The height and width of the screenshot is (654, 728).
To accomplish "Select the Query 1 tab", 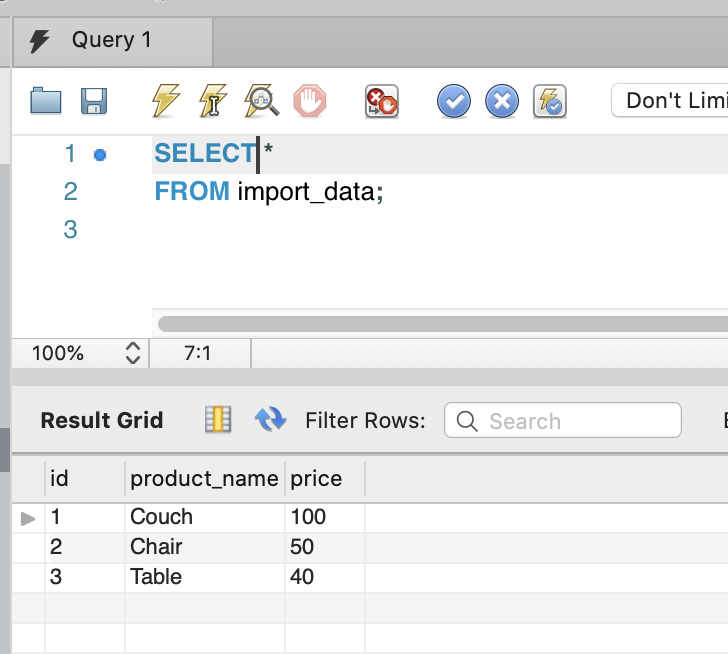I will click(x=112, y=40).
